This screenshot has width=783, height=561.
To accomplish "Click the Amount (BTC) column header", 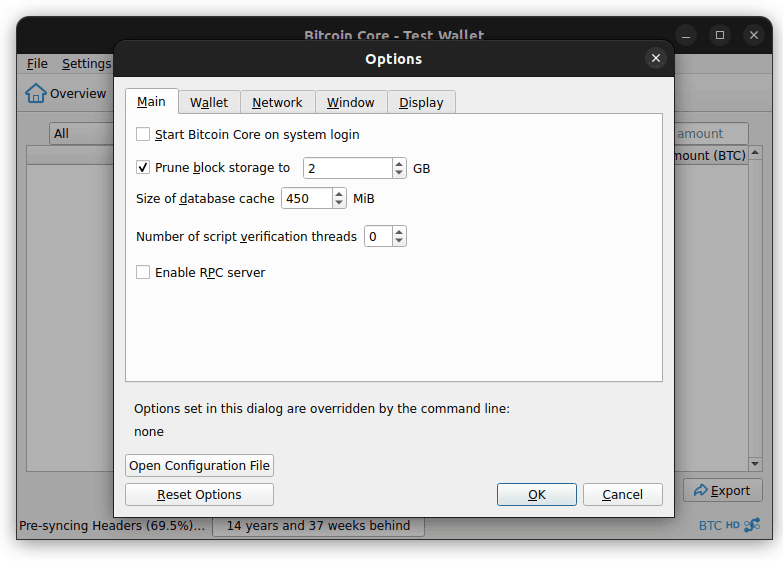I will 710,155.
